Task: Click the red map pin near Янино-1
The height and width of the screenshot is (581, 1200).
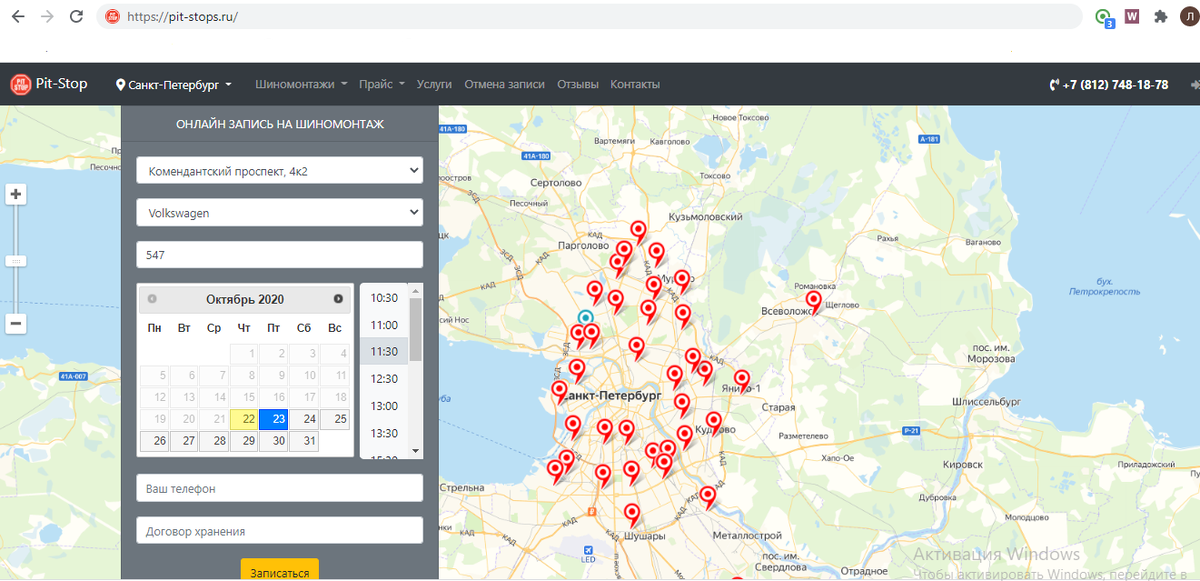Action: click(742, 380)
